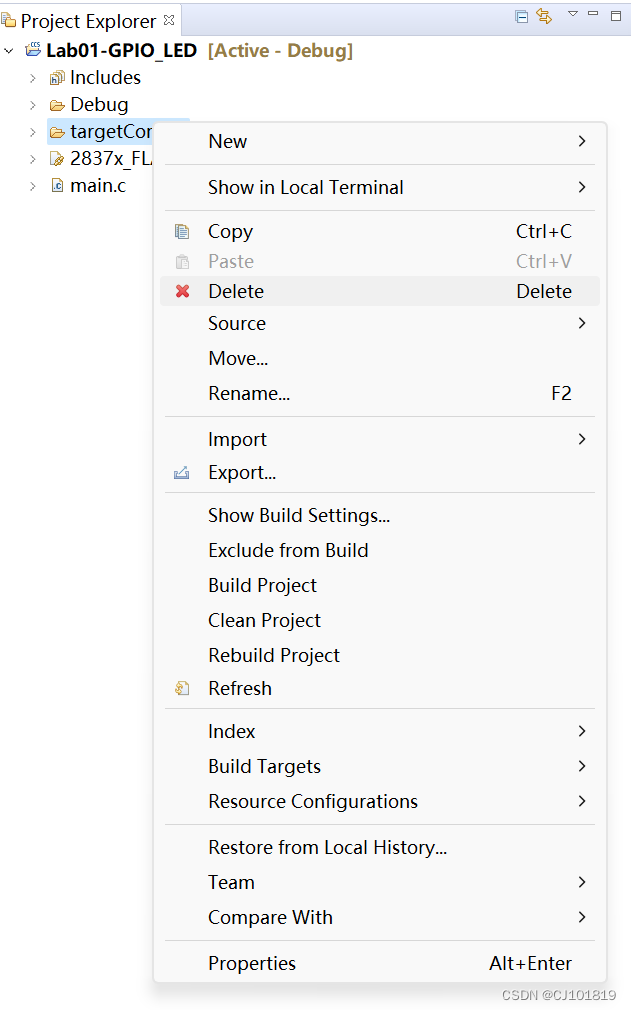Screen dimensions: 631x1010
Task: Click the Lab01-GPIO_LED project icon
Action: (33, 51)
